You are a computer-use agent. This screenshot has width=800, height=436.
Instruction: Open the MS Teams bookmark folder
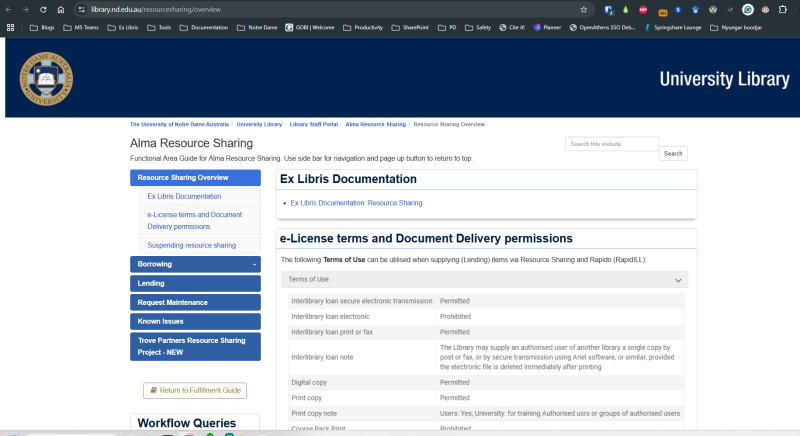click(x=81, y=28)
